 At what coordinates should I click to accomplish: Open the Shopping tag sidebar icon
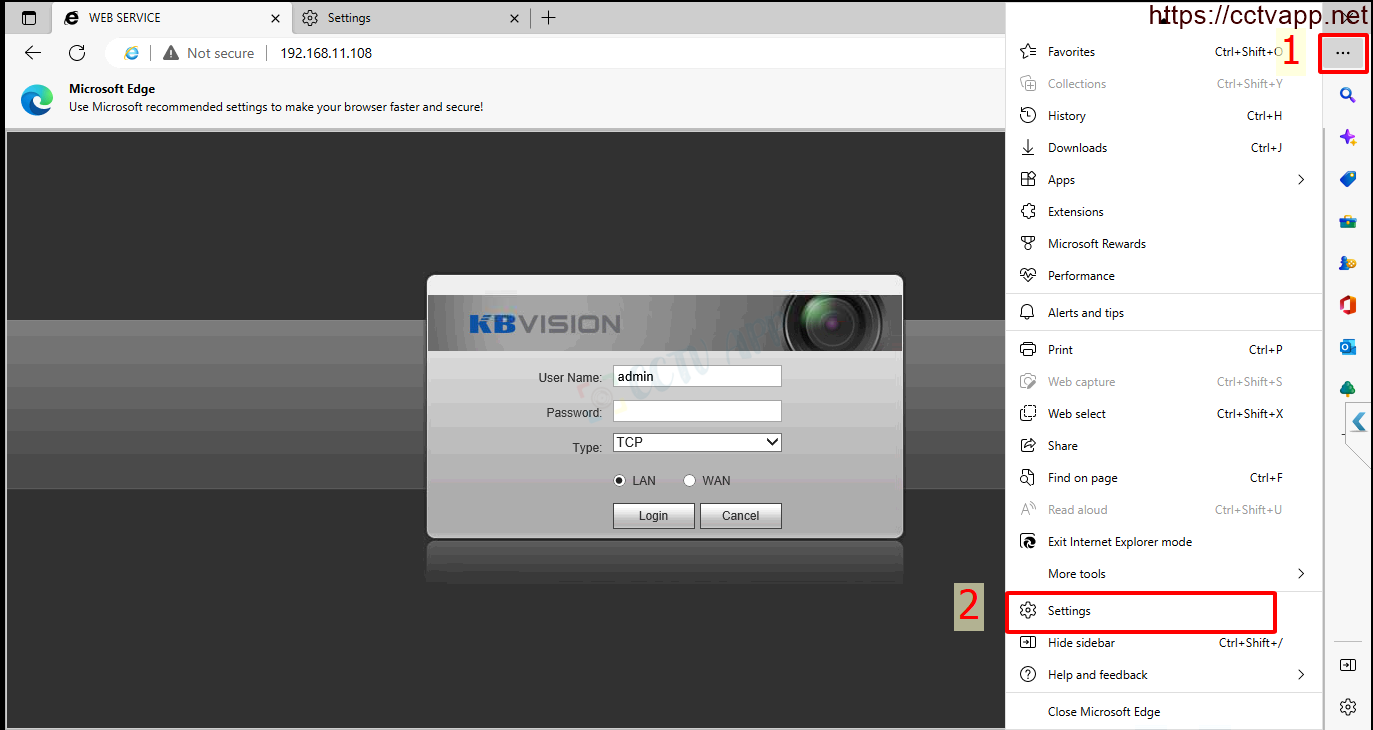coord(1347,179)
